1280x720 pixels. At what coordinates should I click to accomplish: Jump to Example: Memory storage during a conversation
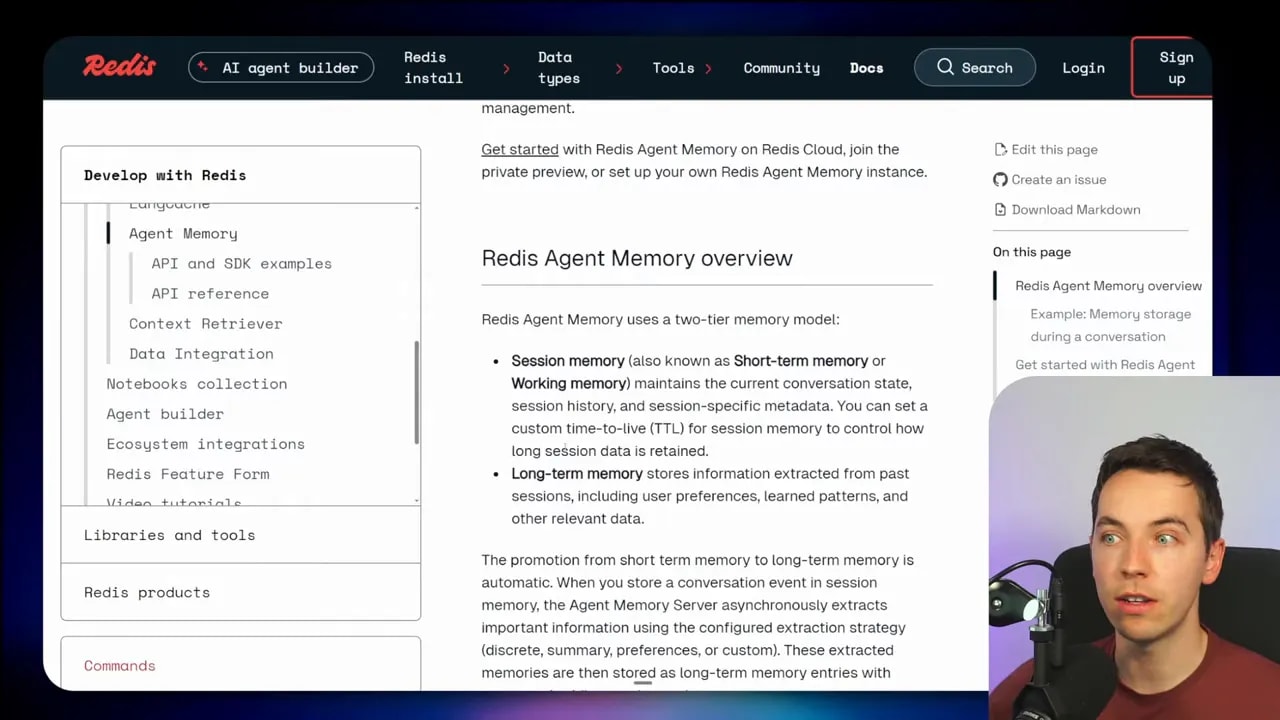(x=1110, y=325)
